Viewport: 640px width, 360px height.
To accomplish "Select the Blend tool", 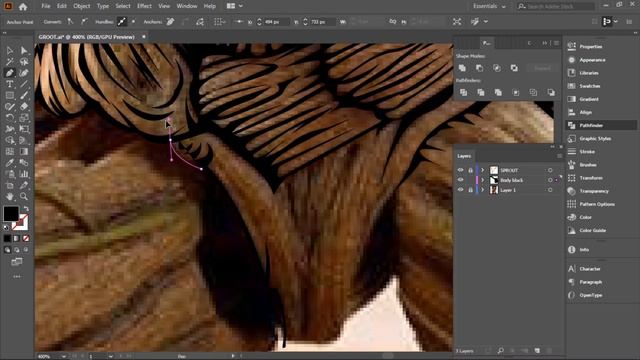I will click(x=24, y=163).
